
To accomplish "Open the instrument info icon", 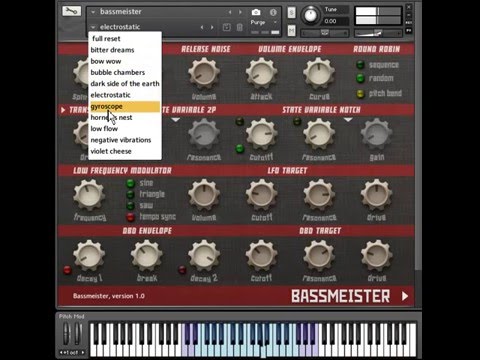I will click(273, 12).
